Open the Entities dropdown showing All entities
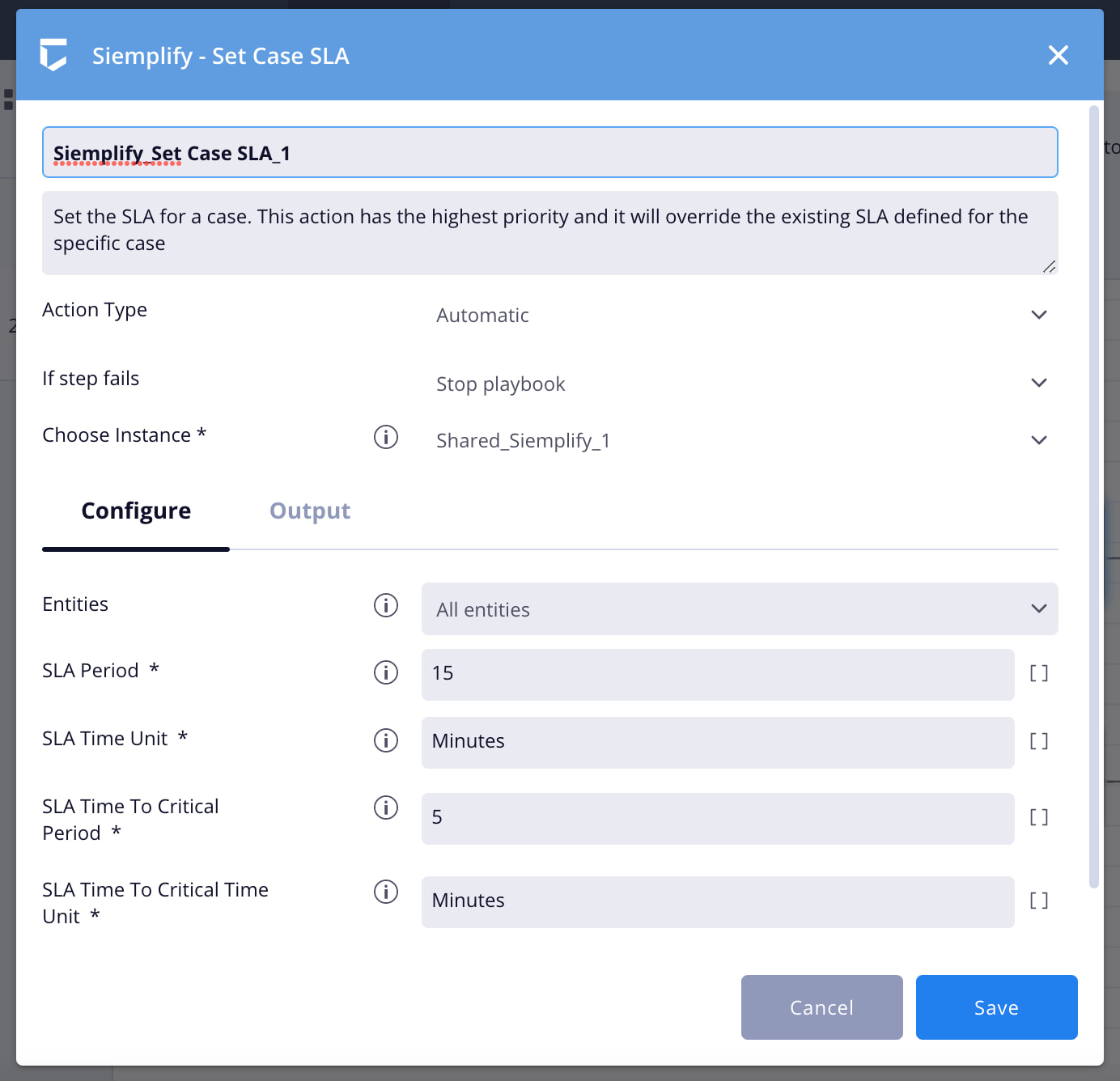 (1039, 608)
